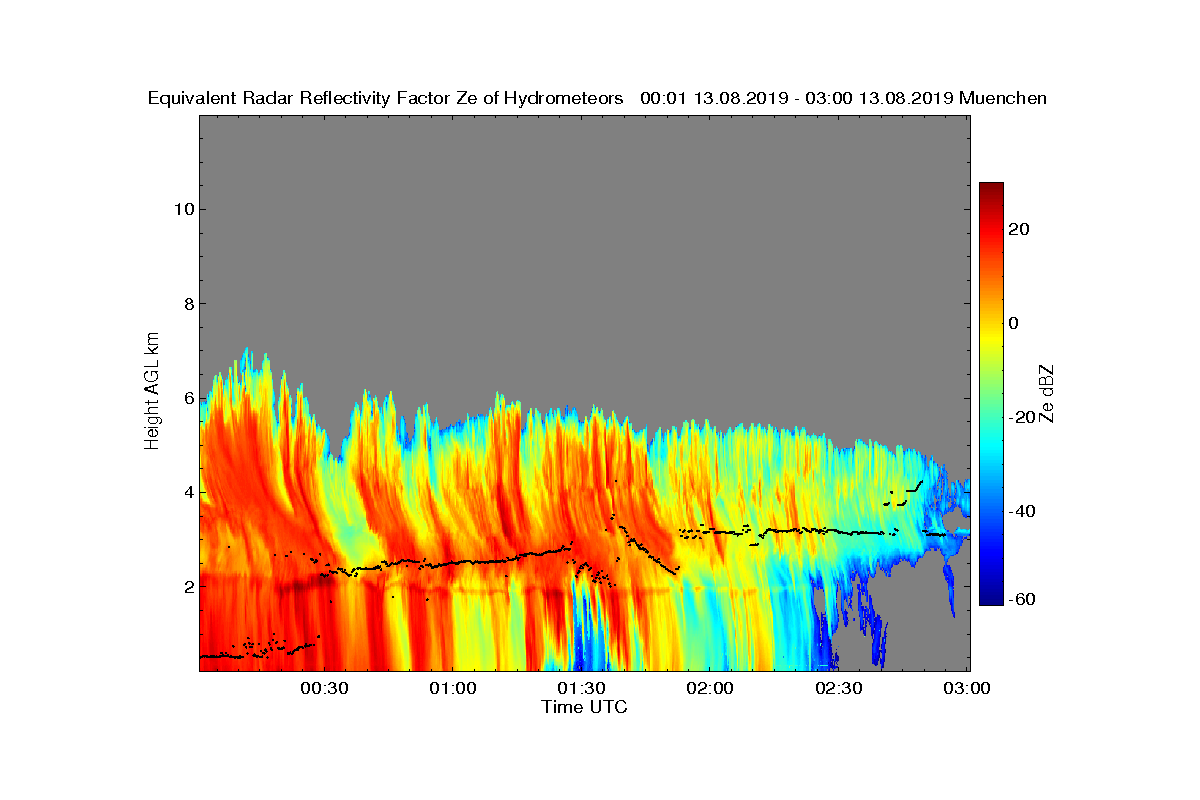The image size is (1200, 800).
Task: Click the '01:00' time tick label
Action: 452,689
